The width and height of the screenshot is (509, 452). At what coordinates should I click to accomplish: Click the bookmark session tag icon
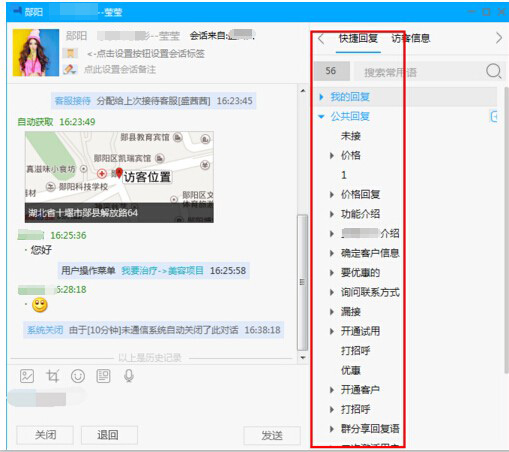click(70, 53)
